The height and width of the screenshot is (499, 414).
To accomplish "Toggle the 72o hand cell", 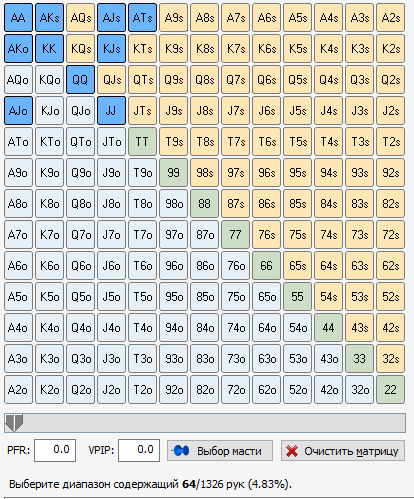I will click(x=235, y=390).
